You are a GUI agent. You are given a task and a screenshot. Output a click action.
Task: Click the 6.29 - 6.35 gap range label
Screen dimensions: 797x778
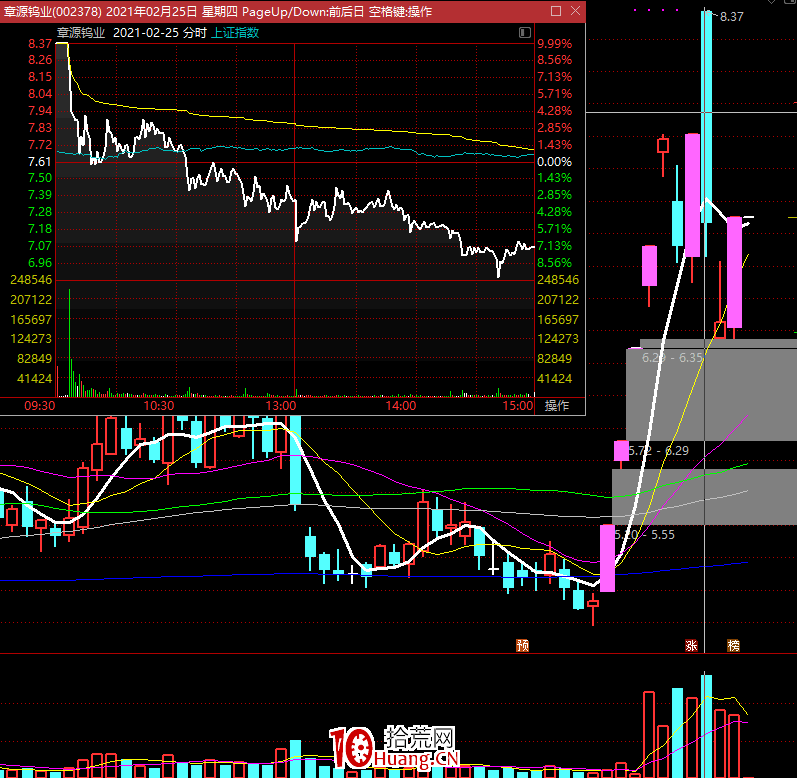click(672, 358)
